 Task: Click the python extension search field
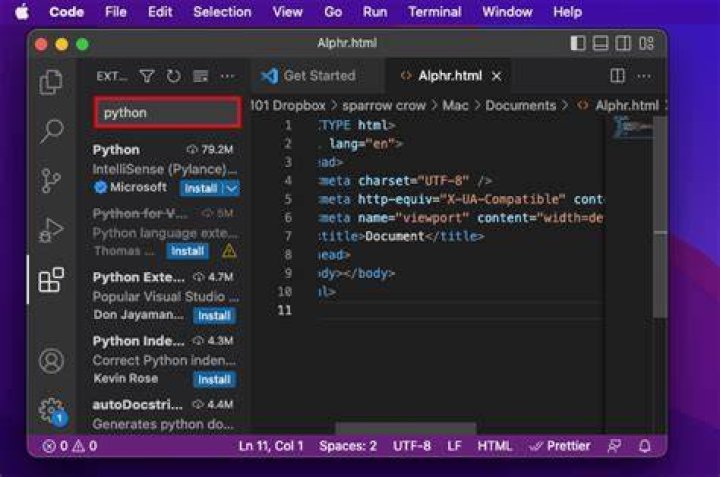point(167,113)
